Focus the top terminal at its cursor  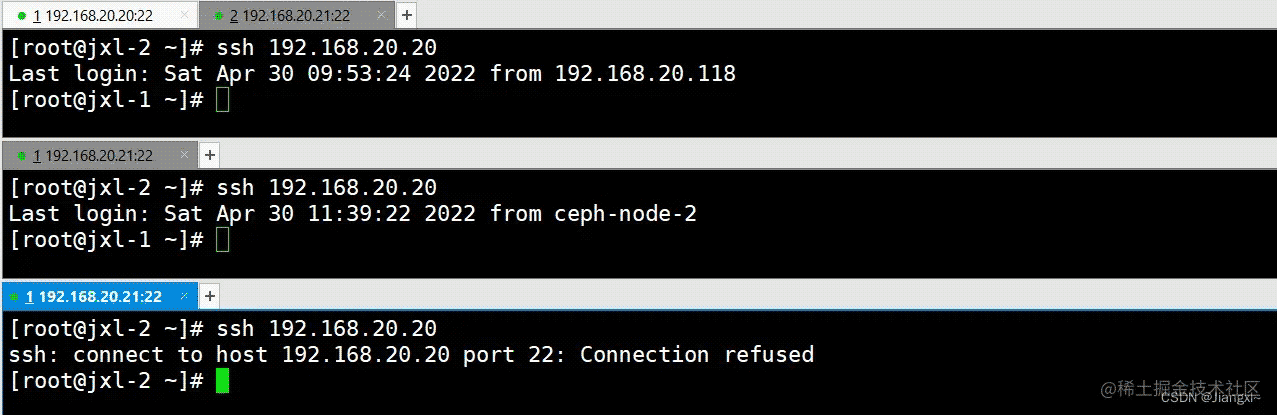pos(222,100)
